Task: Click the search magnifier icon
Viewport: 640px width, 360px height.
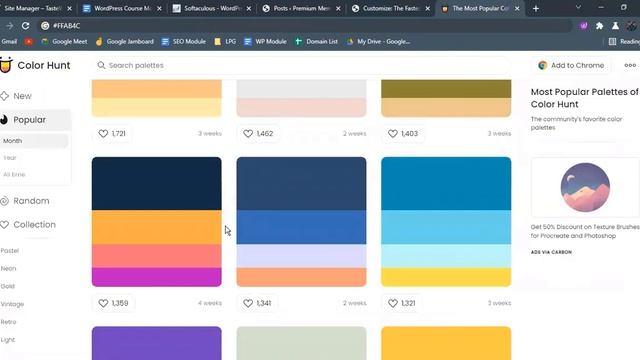Action: pyautogui.click(x=101, y=65)
